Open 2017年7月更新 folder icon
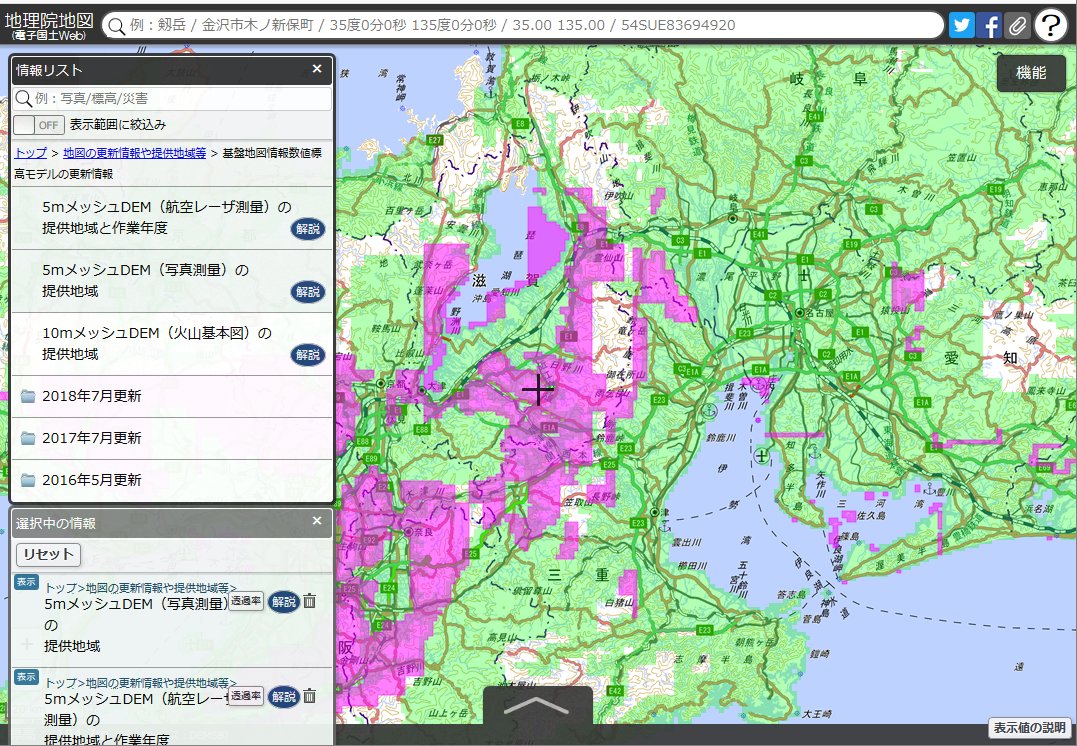This screenshot has height=746, width=1077. tap(27, 438)
